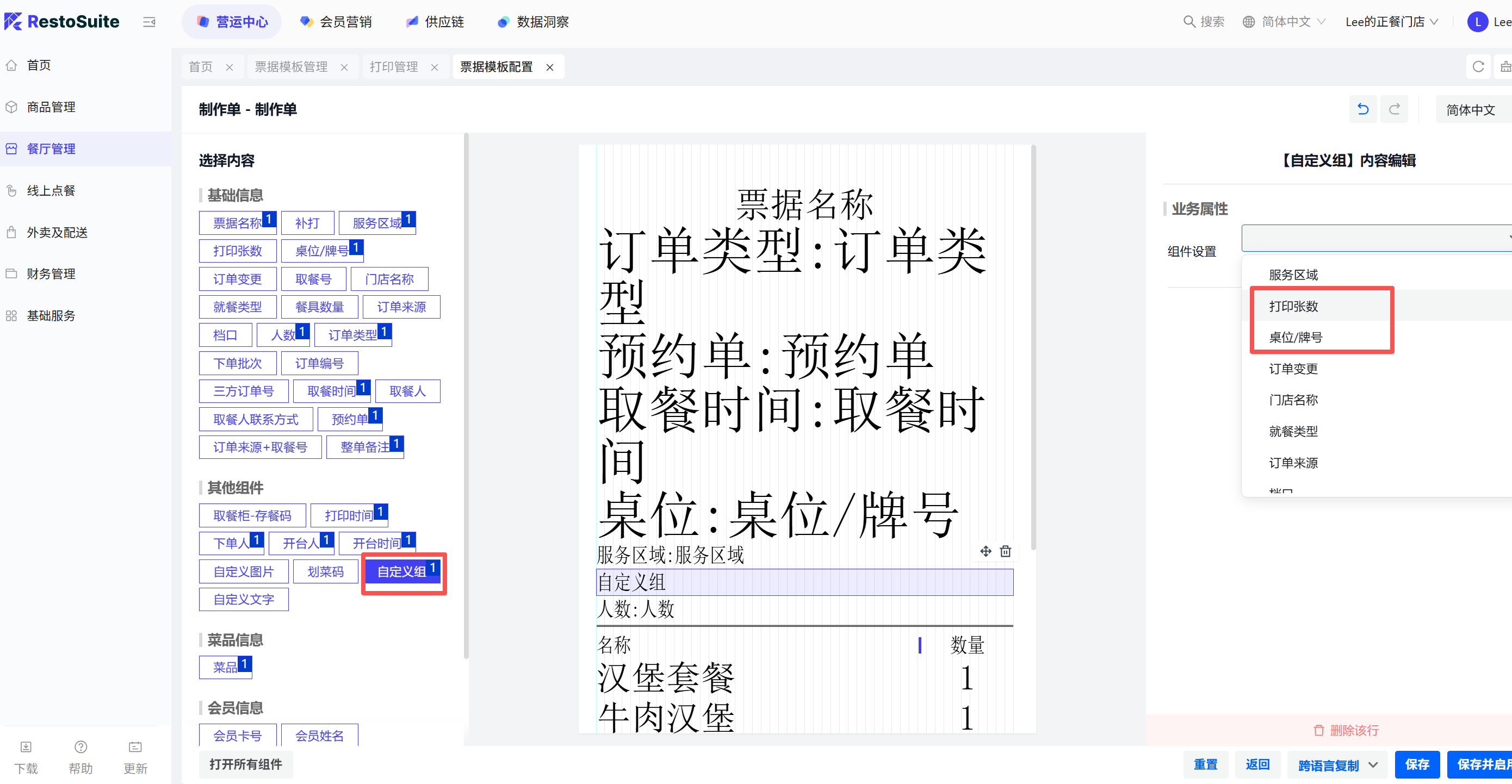This screenshot has height=784, width=1512.
Task: Click the 保存 button
Action: [1416, 764]
